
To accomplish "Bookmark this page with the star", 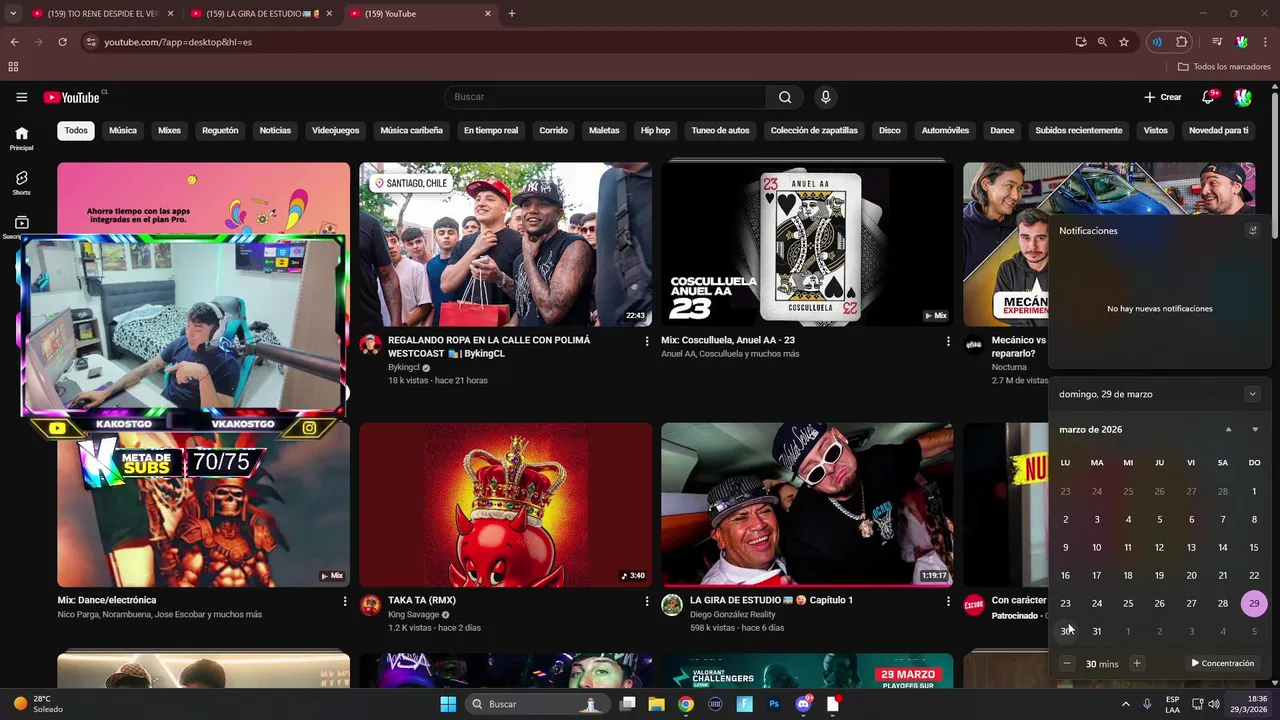I will click(1124, 42).
